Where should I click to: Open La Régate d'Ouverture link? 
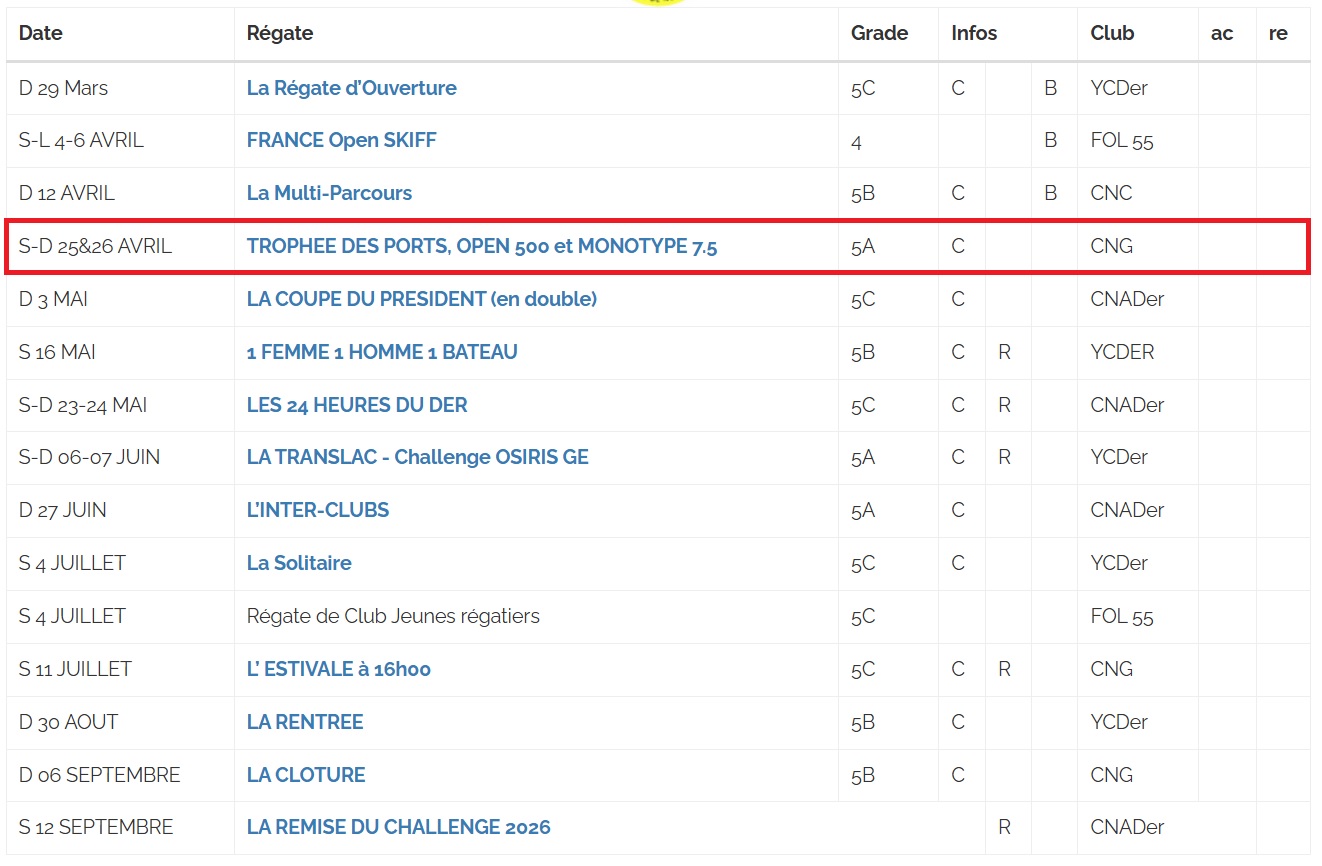[351, 88]
